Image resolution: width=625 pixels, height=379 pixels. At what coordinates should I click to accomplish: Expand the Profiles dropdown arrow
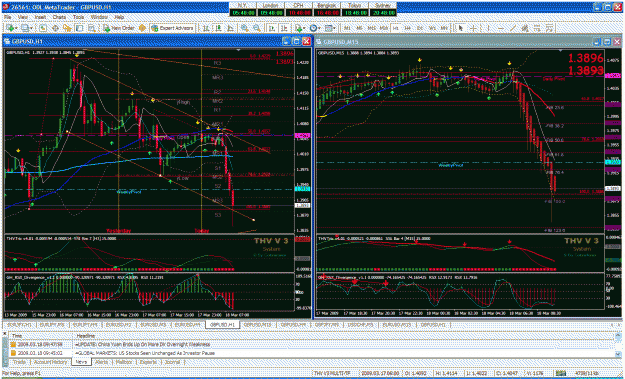(x=32, y=28)
